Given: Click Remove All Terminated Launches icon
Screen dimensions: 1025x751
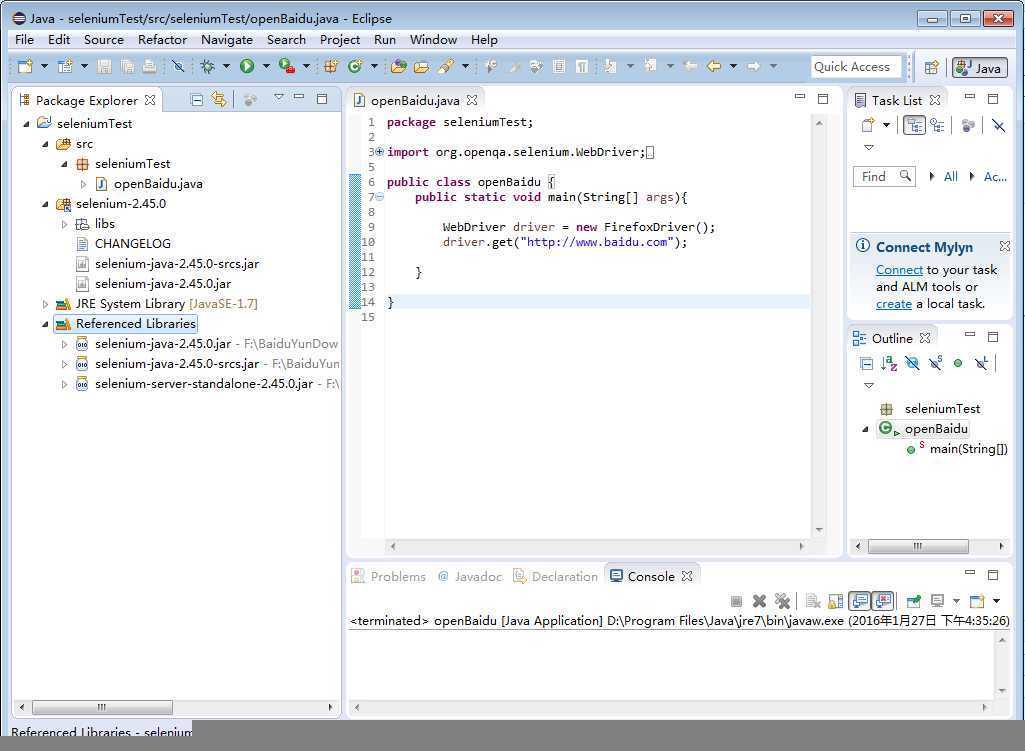Looking at the screenshot, I should coord(782,601).
